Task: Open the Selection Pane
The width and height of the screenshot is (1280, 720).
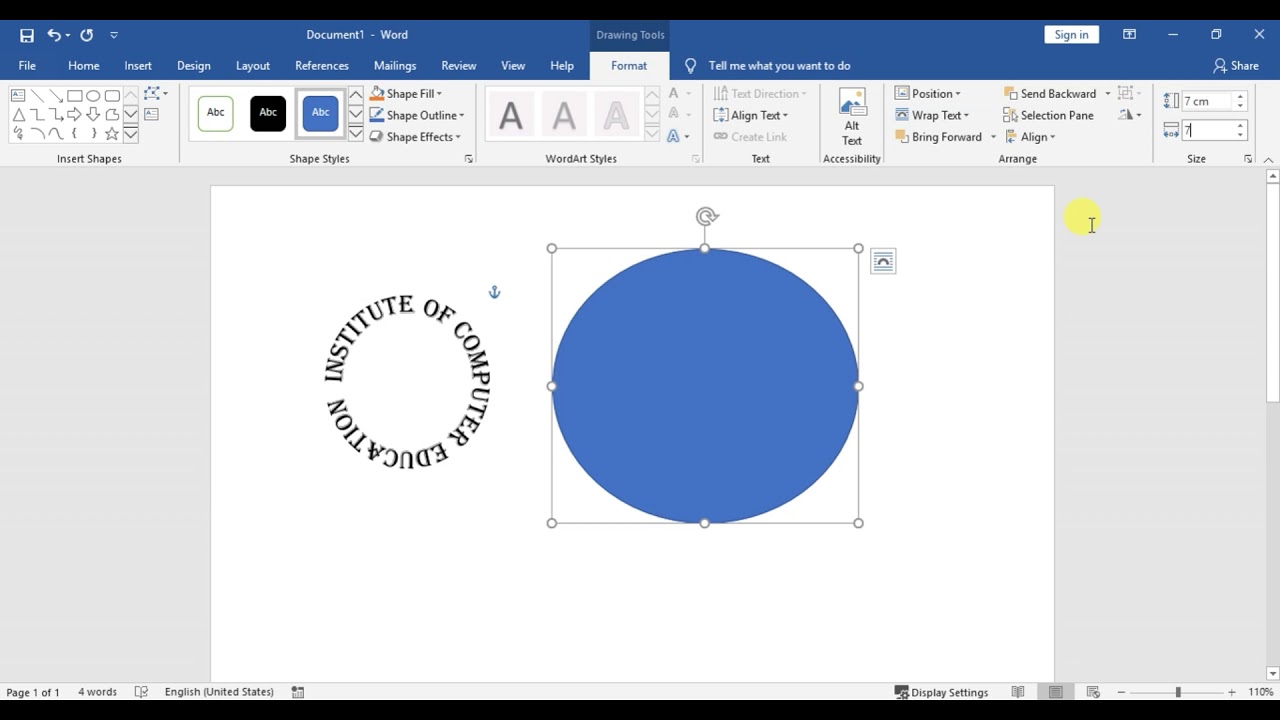Action: (1048, 115)
